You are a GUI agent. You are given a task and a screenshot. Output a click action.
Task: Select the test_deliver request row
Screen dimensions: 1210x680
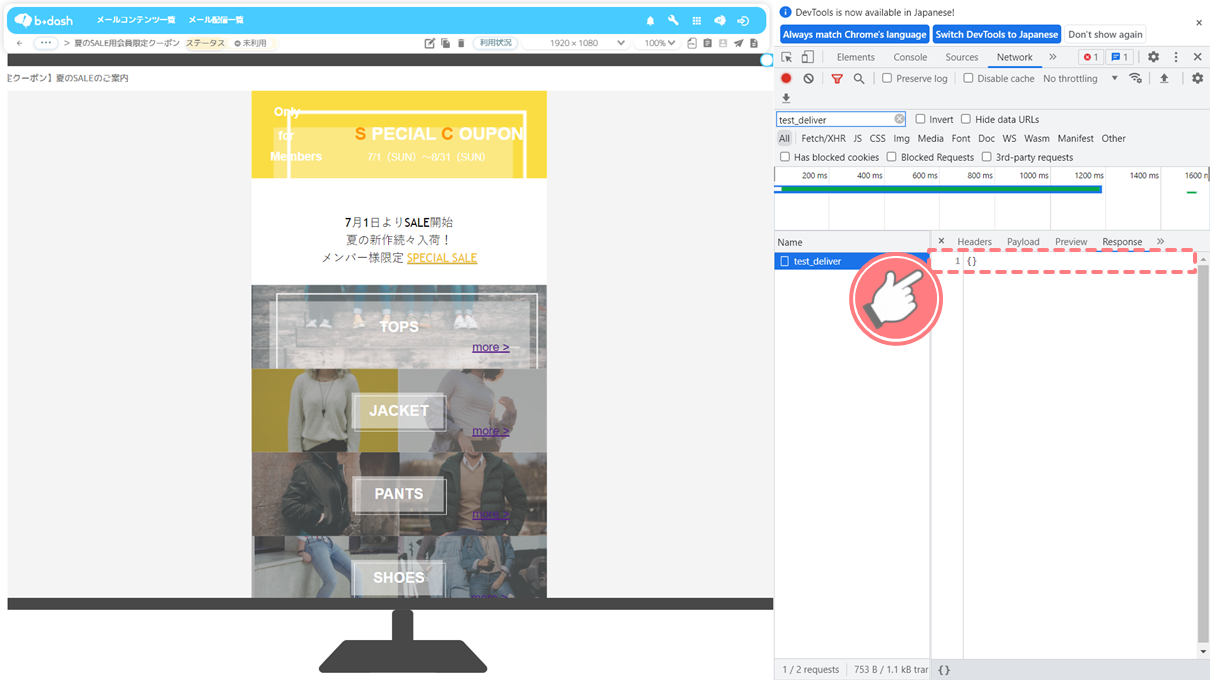click(852, 261)
